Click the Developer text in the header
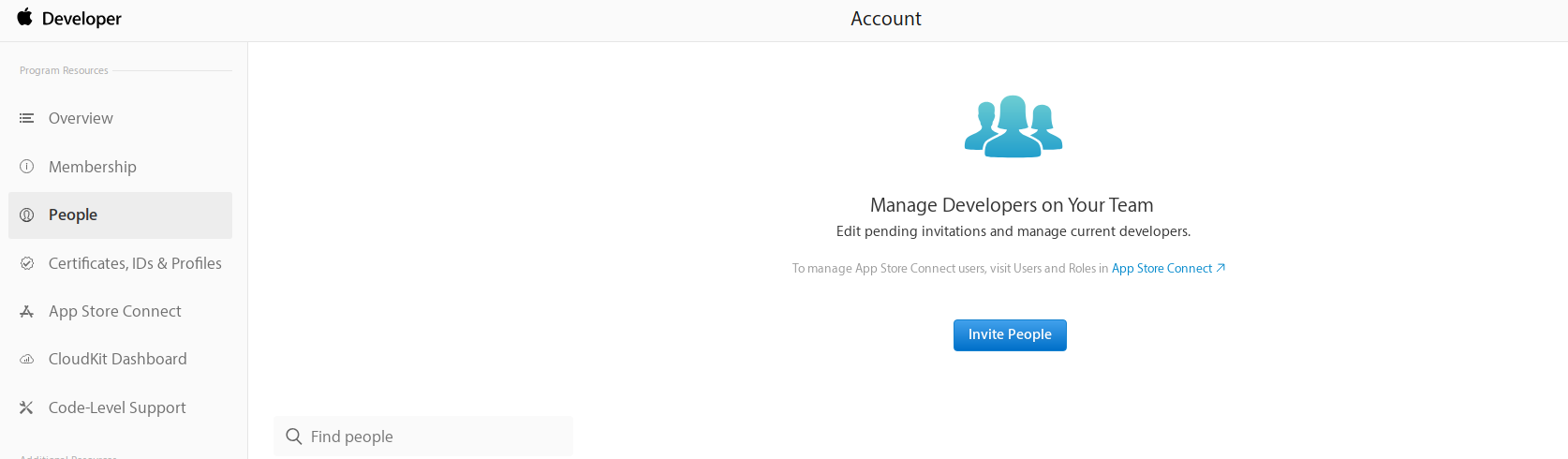The image size is (1568, 459). 81,19
